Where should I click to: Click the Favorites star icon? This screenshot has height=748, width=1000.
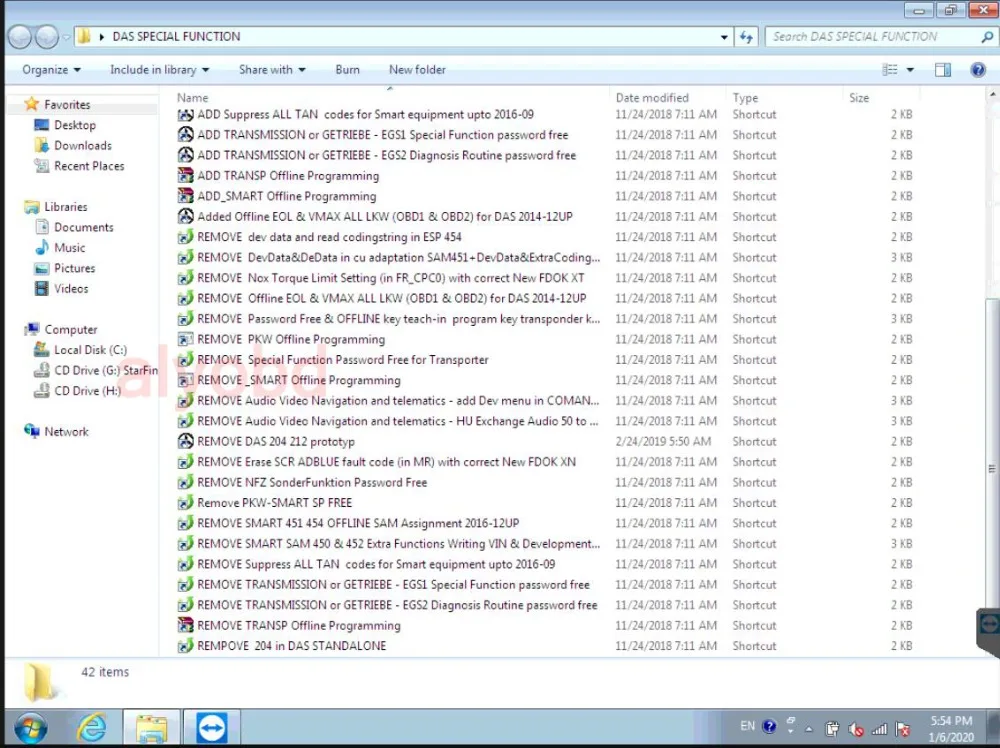(x=31, y=104)
